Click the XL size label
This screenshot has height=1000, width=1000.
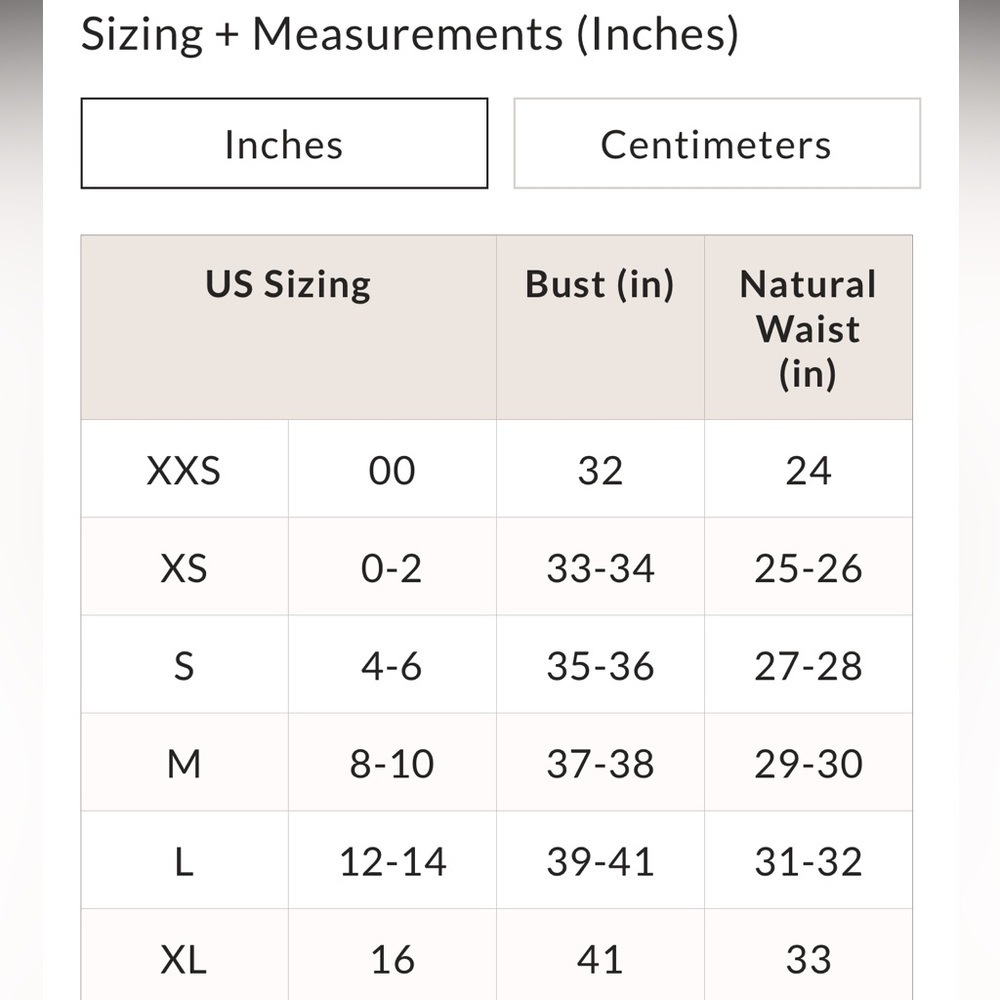[x=184, y=960]
